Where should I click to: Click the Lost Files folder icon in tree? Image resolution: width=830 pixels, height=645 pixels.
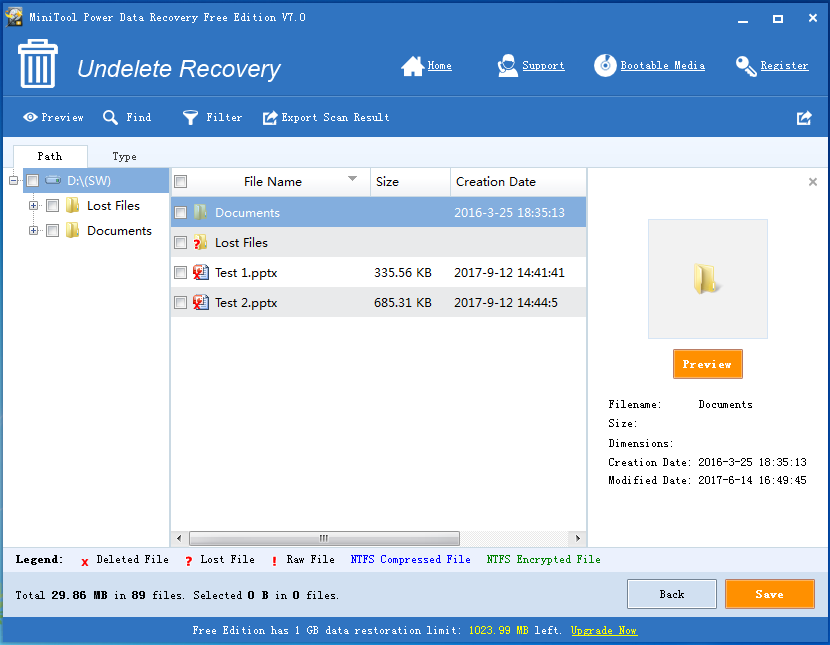click(73, 205)
